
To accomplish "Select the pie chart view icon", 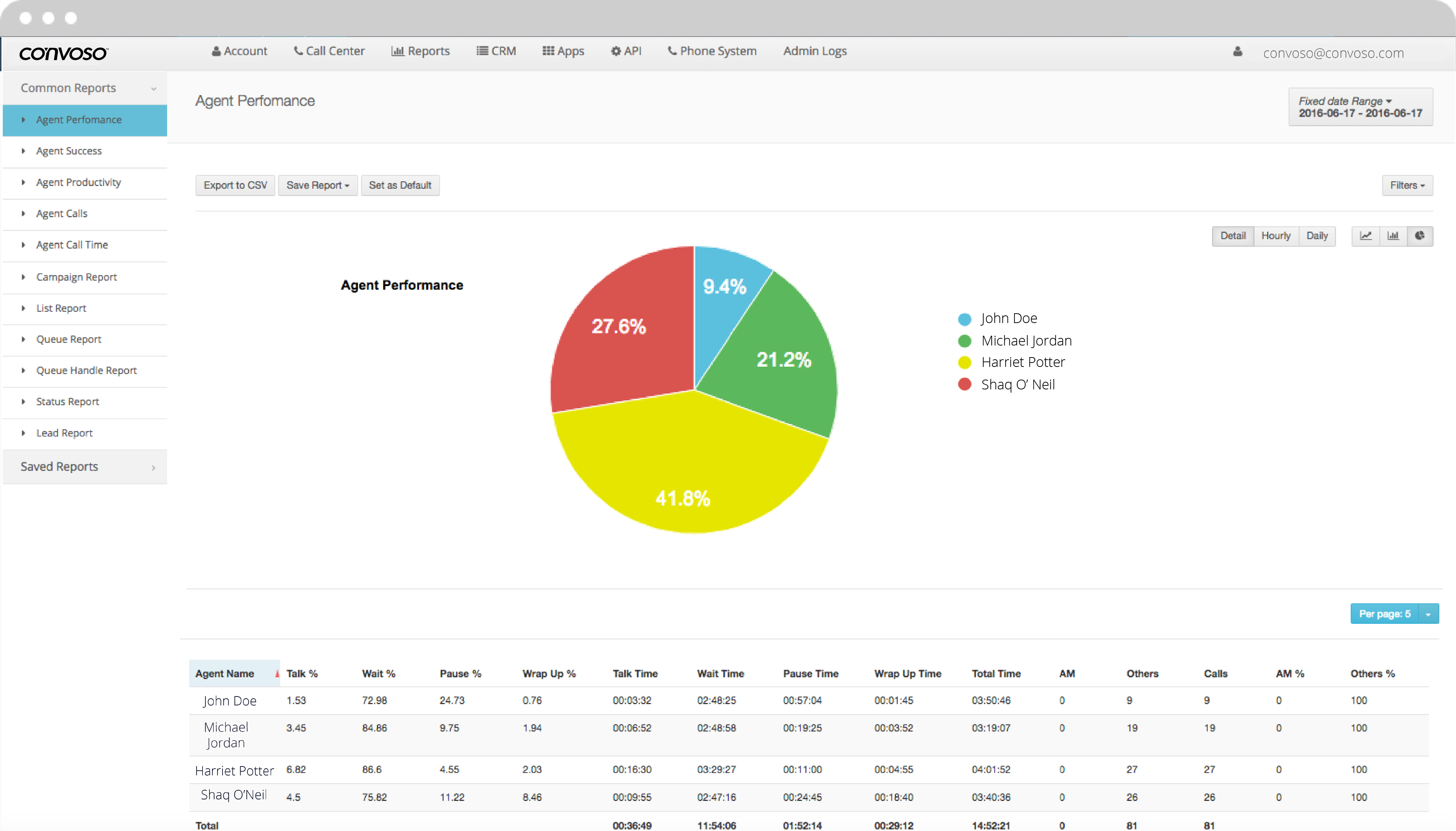I will pos(1419,236).
